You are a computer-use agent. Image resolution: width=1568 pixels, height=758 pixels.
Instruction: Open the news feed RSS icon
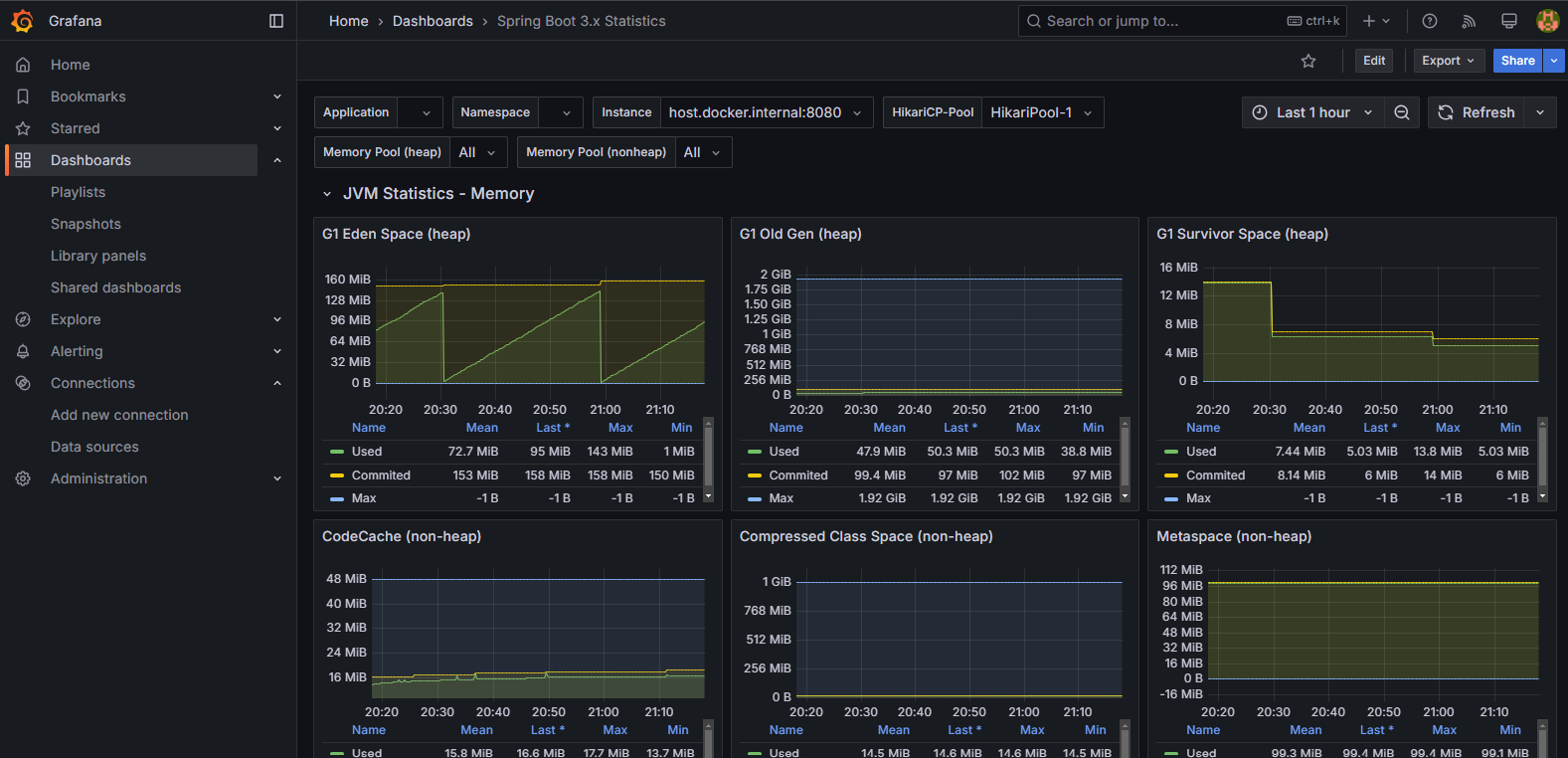click(1470, 21)
